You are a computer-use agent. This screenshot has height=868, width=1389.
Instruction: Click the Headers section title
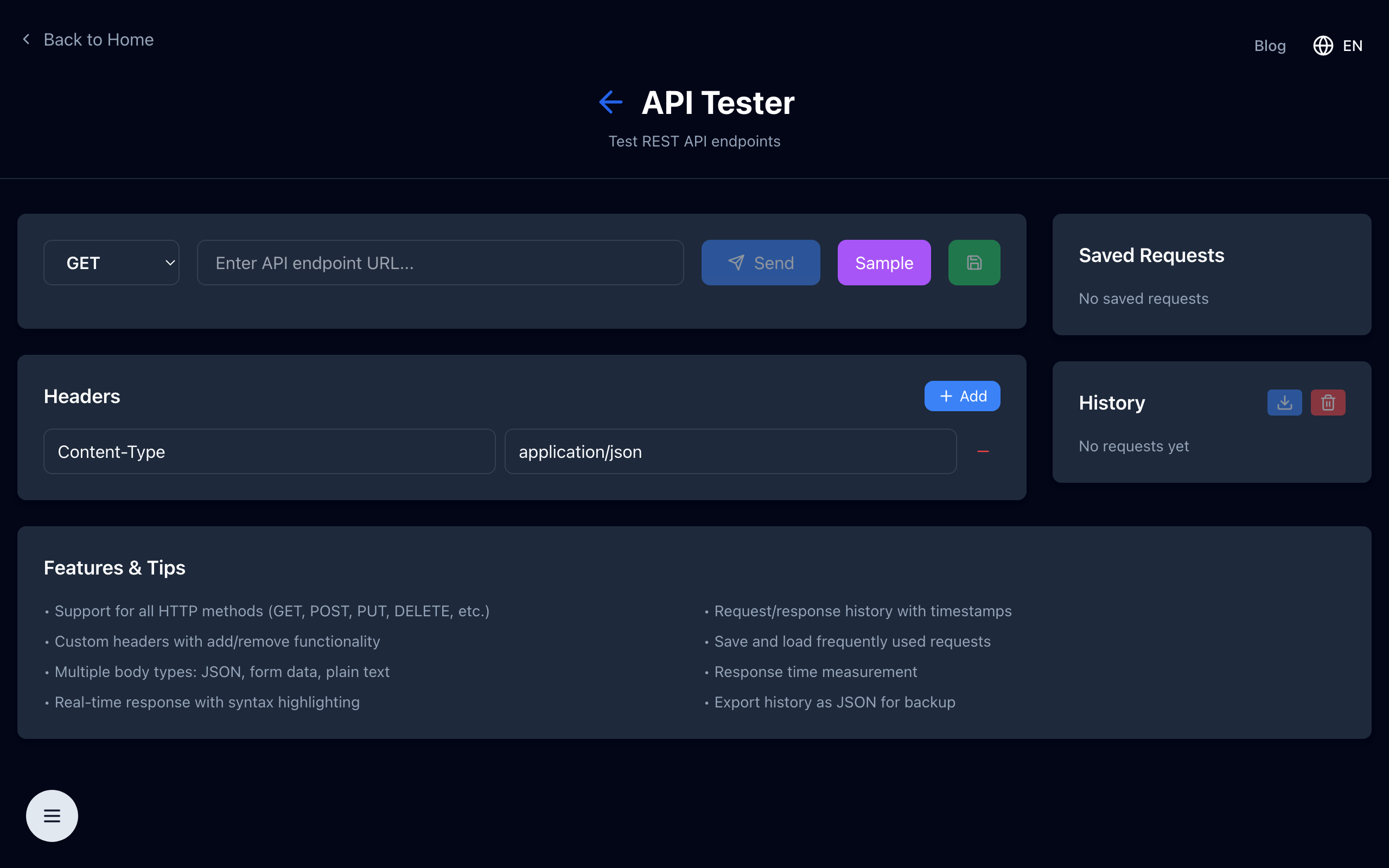pyautogui.click(x=82, y=397)
